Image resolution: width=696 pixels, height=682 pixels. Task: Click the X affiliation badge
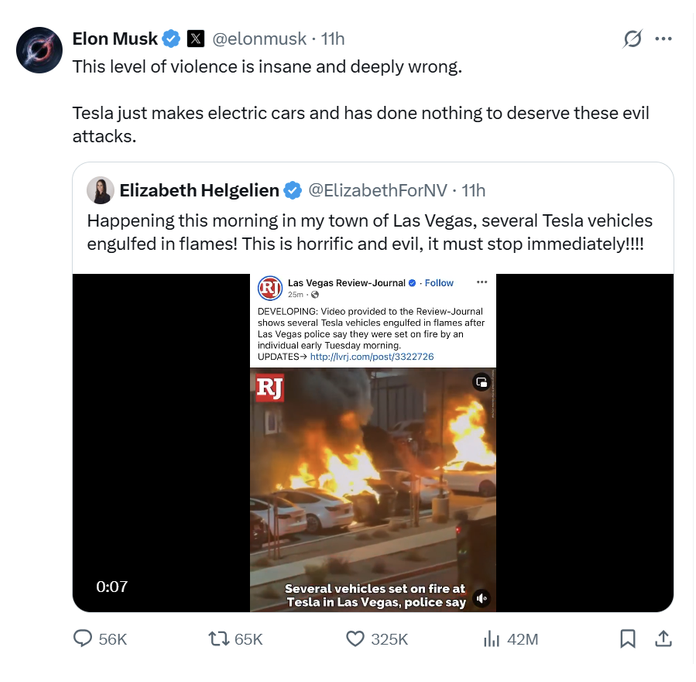(x=196, y=39)
